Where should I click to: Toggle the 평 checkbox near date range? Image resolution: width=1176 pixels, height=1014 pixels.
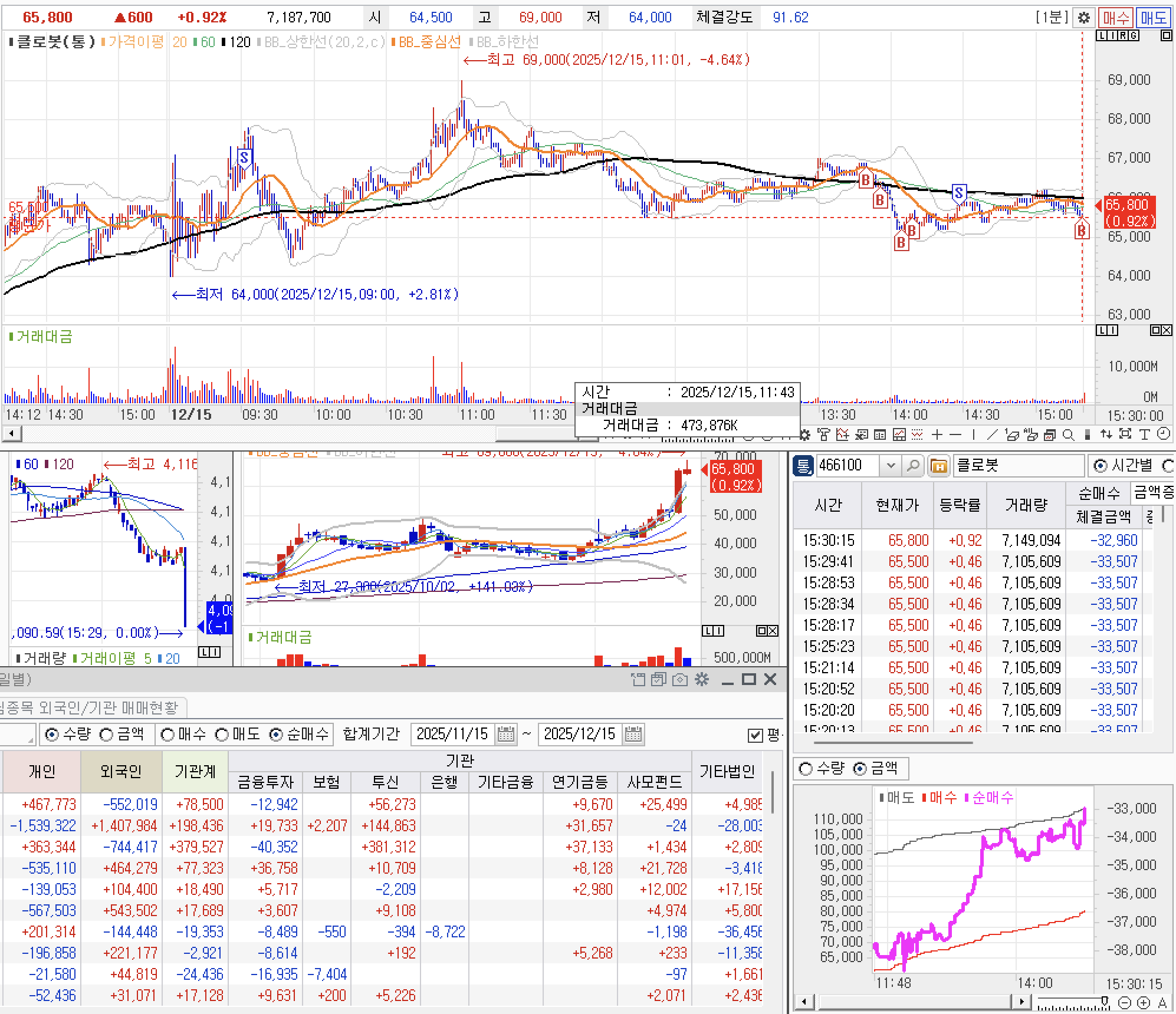755,735
